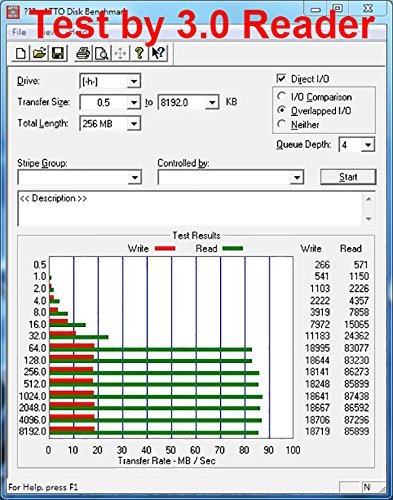Click the 8192.0 row label in chart

pyautogui.click(x=32, y=431)
